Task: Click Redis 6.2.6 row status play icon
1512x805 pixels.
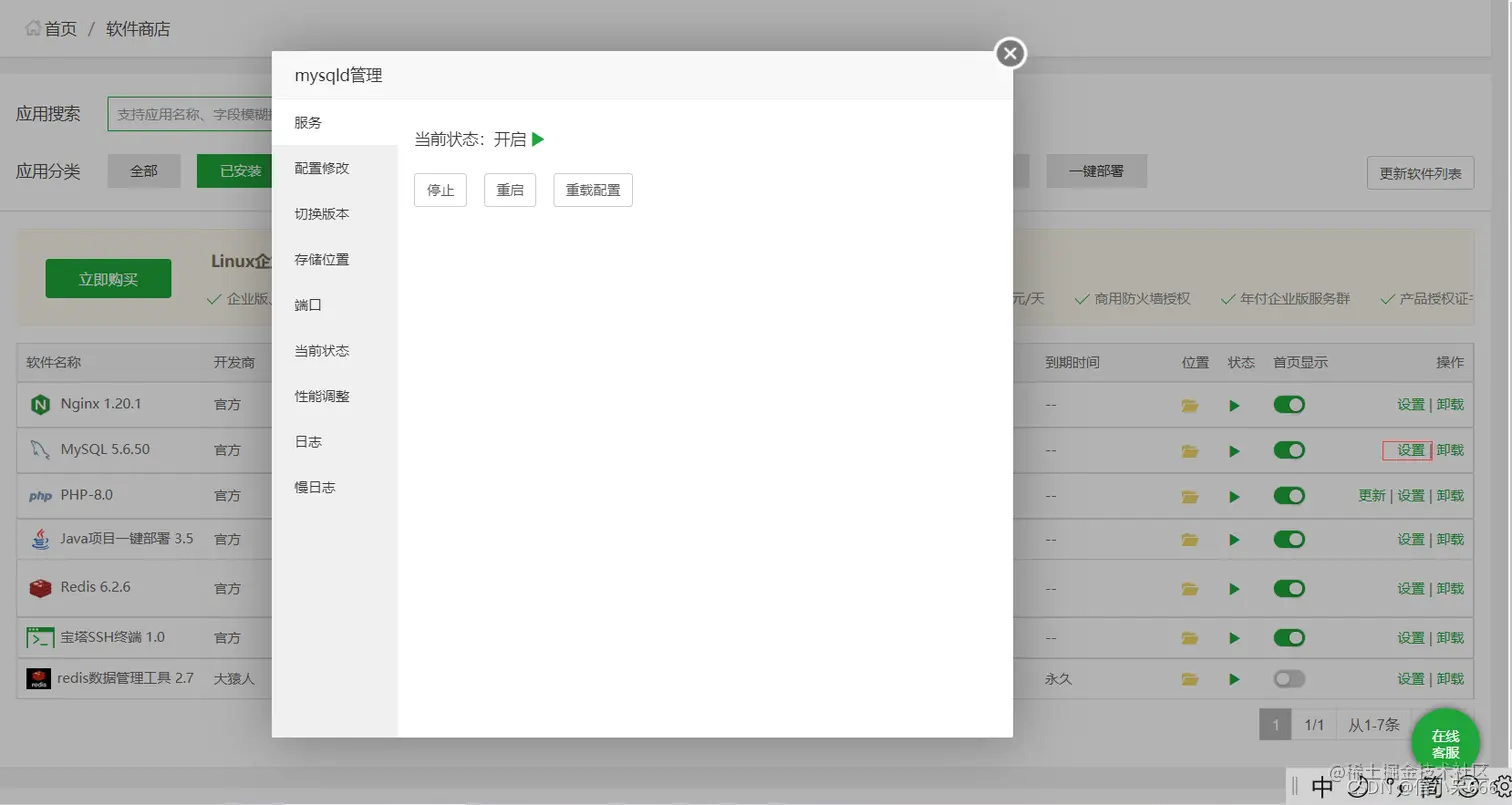Action: (1235, 589)
